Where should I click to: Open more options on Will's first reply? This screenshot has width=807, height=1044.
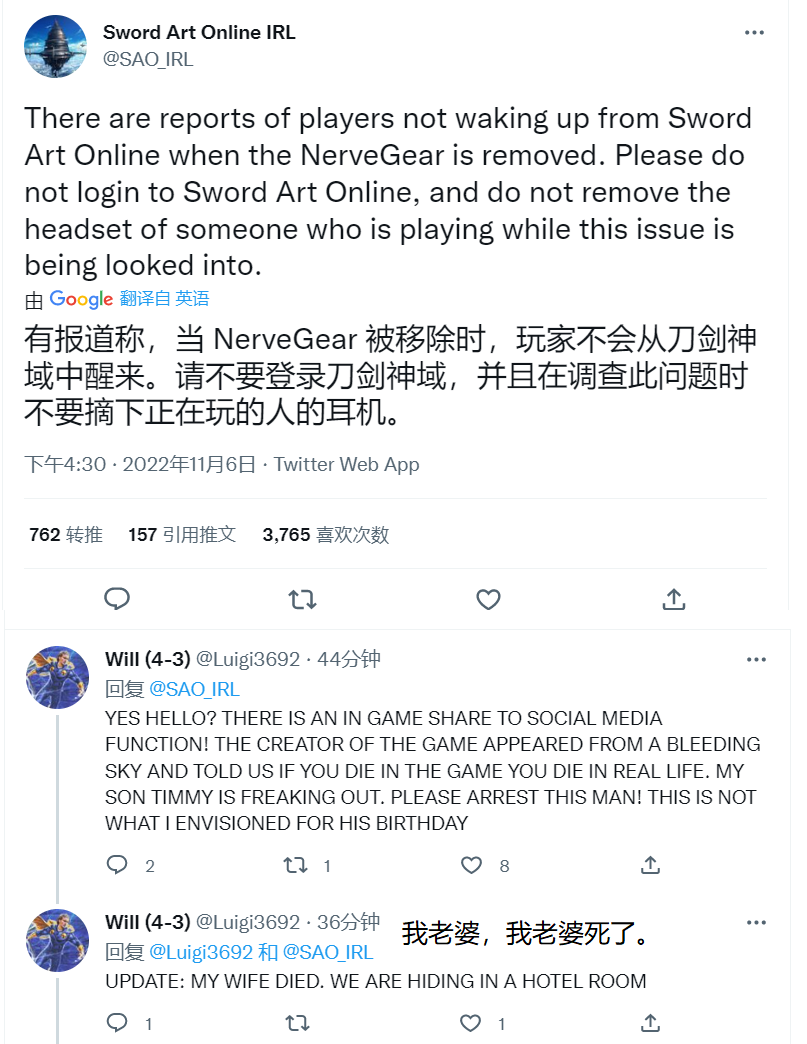[754, 660]
